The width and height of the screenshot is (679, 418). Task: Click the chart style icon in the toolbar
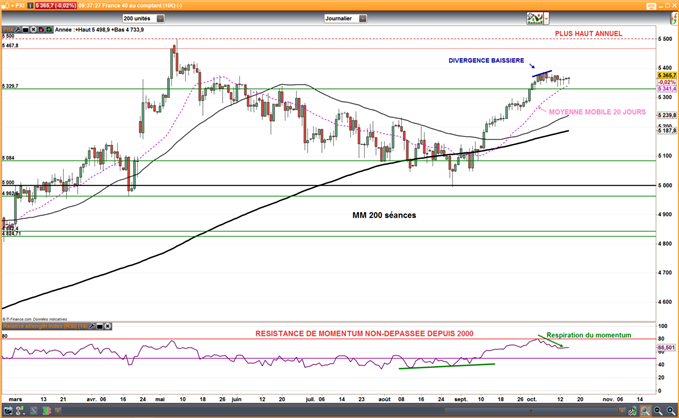point(535,19)
